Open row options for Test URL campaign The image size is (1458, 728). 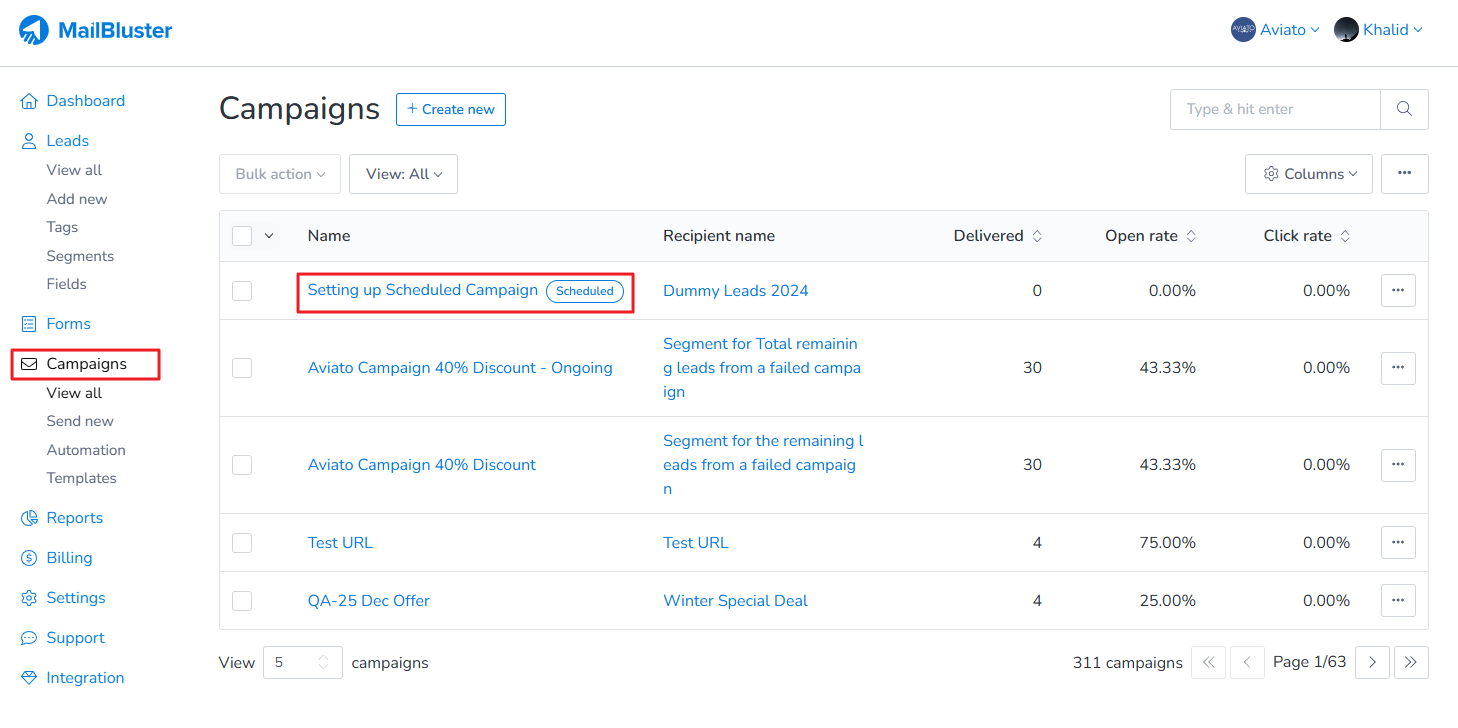(1398, 543)
